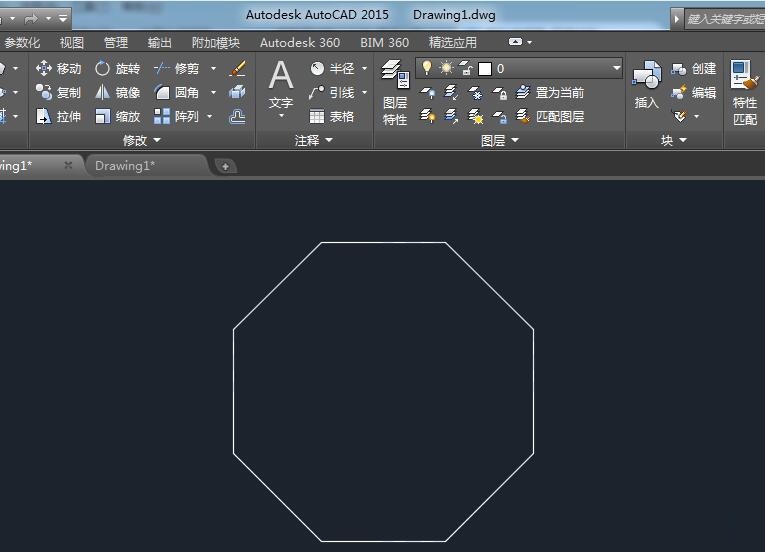Select the Rotate (旋转) tool

tap(118, 68)
